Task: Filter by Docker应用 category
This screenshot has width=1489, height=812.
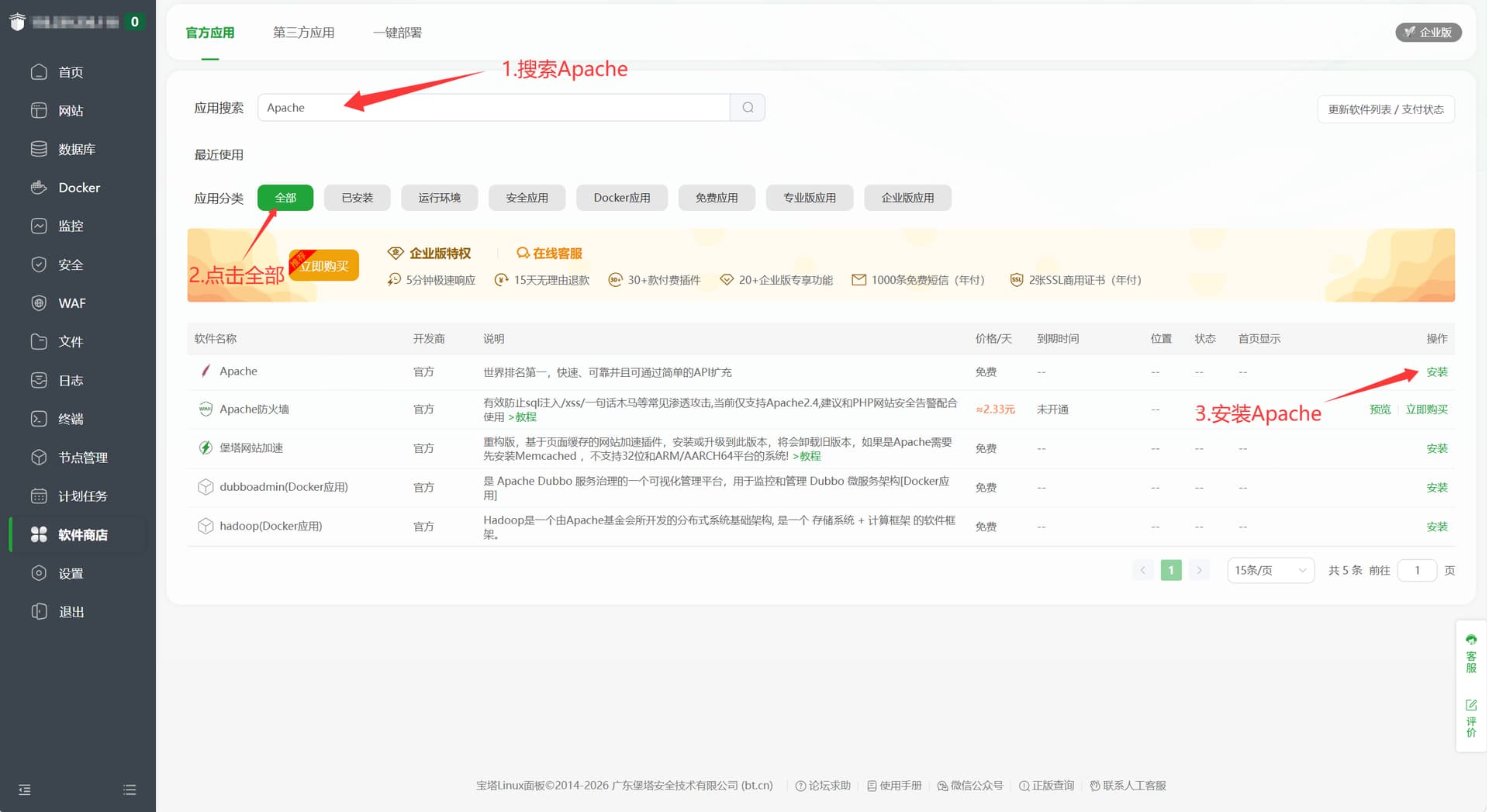Action: pos(622,198)
